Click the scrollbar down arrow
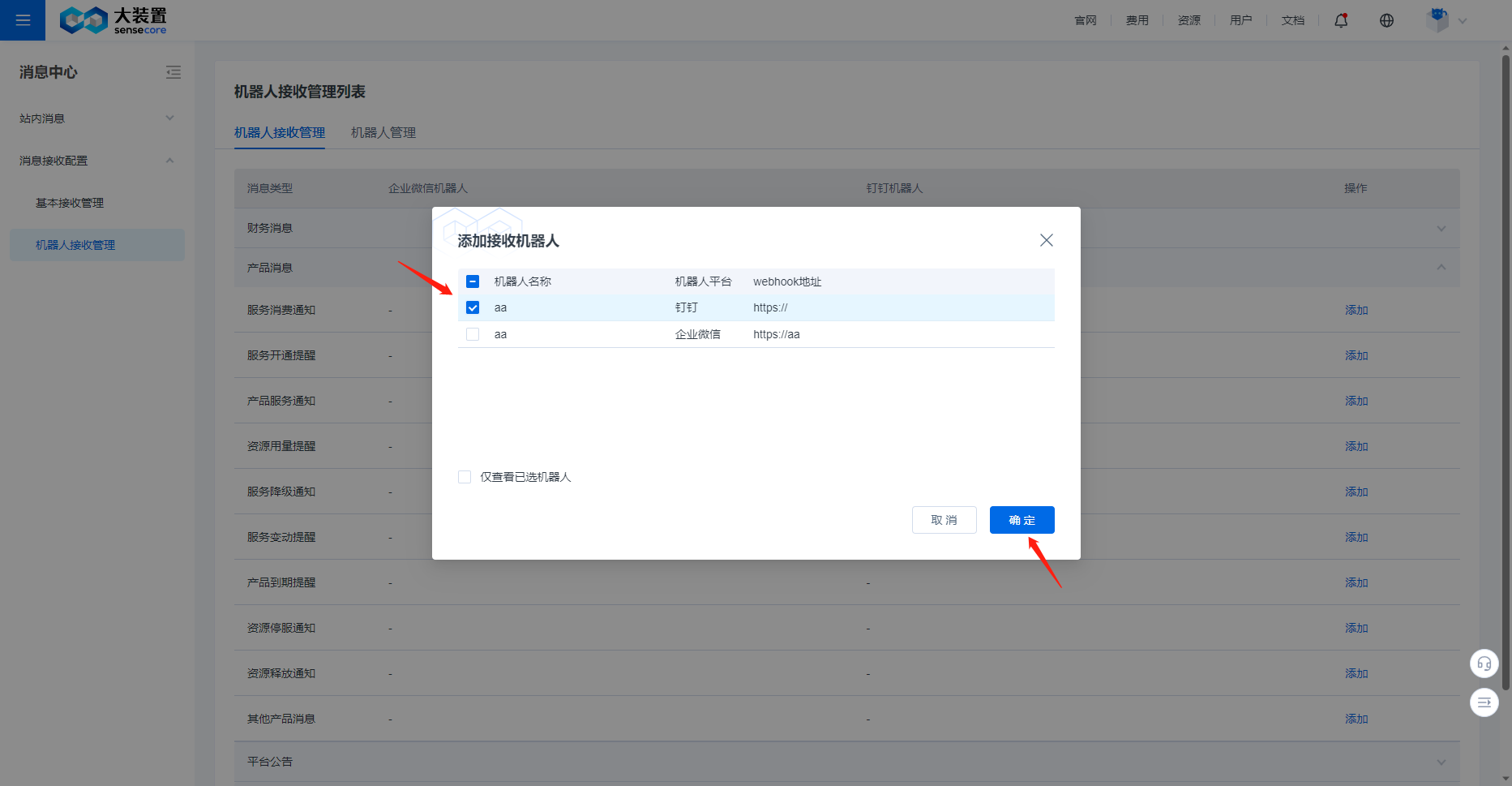The height and width of the screenshot is (786, 1512). coord(1506,780)
